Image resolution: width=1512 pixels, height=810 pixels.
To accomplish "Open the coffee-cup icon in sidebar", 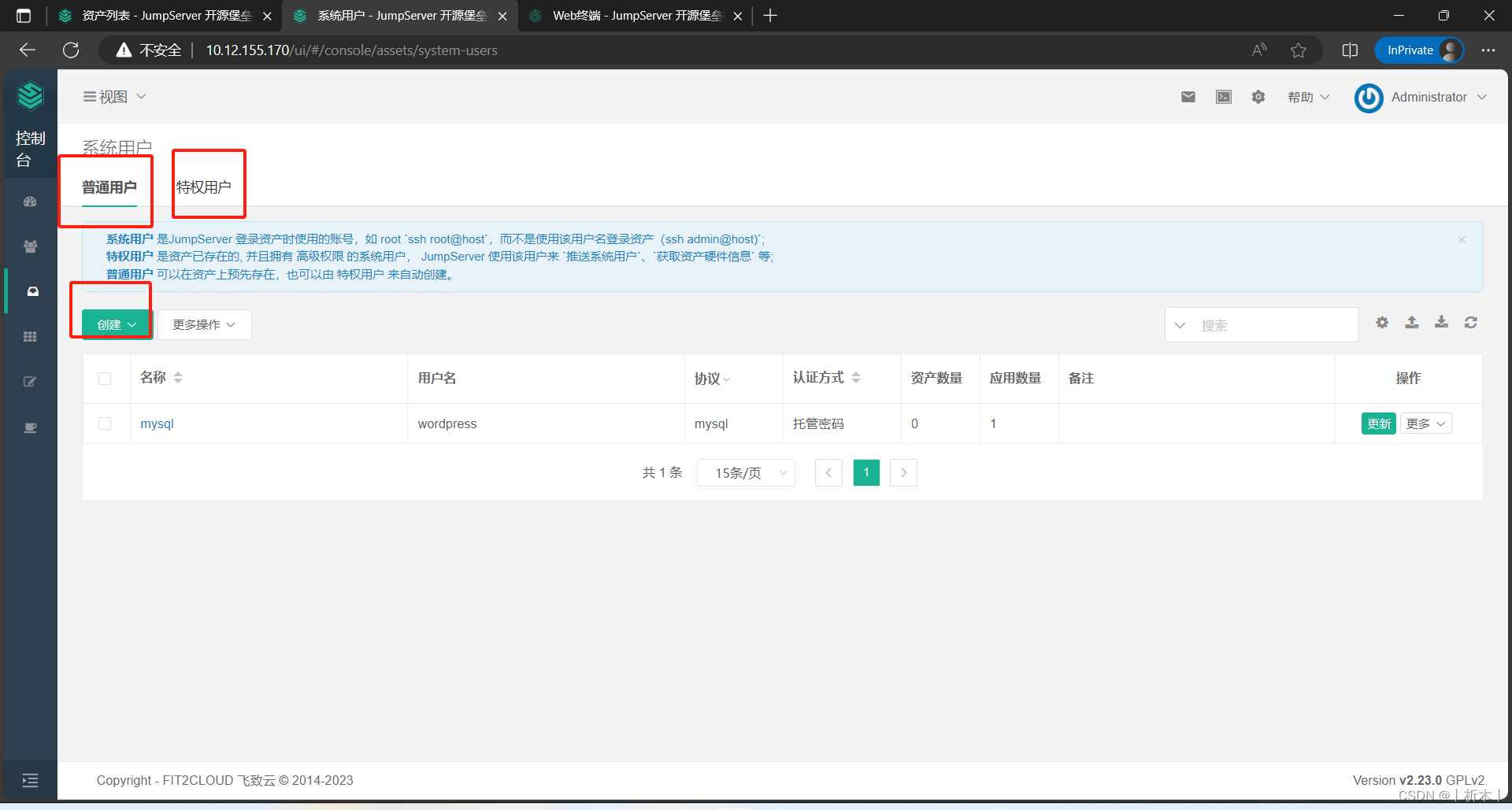I will point(30,427).
